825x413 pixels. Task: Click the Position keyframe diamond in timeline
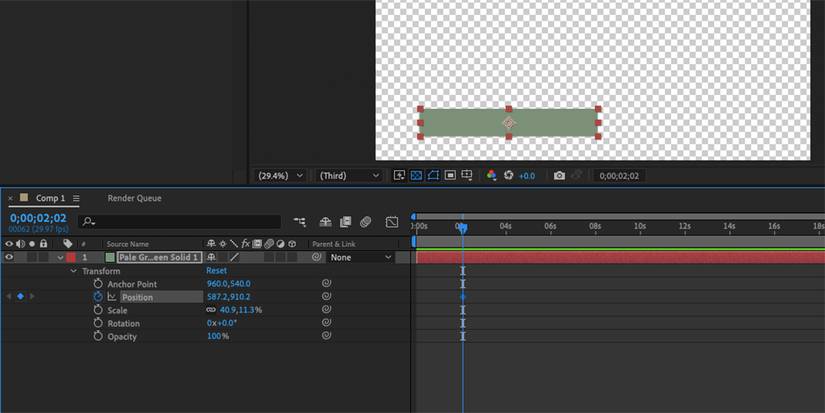[x=462, y=297]
